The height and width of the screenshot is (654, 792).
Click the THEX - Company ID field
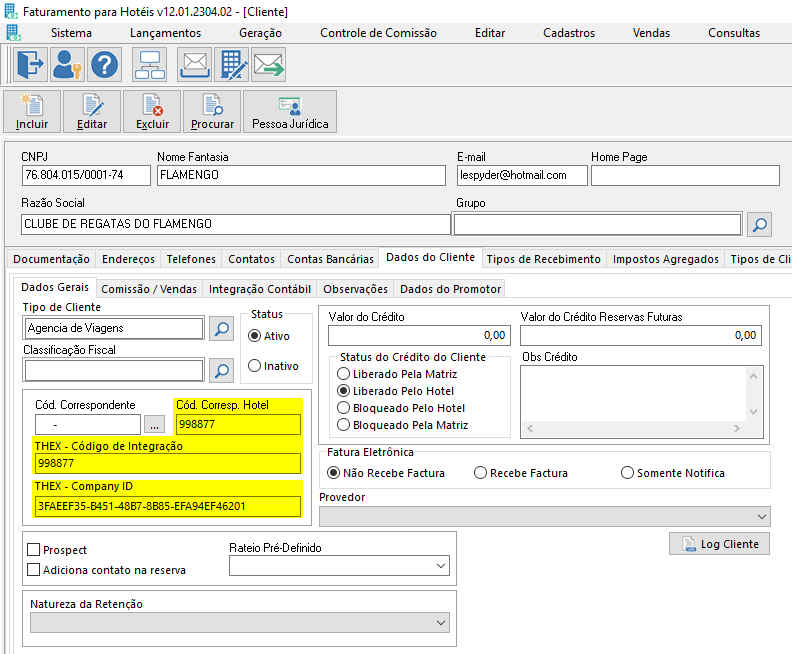(168, 506)
